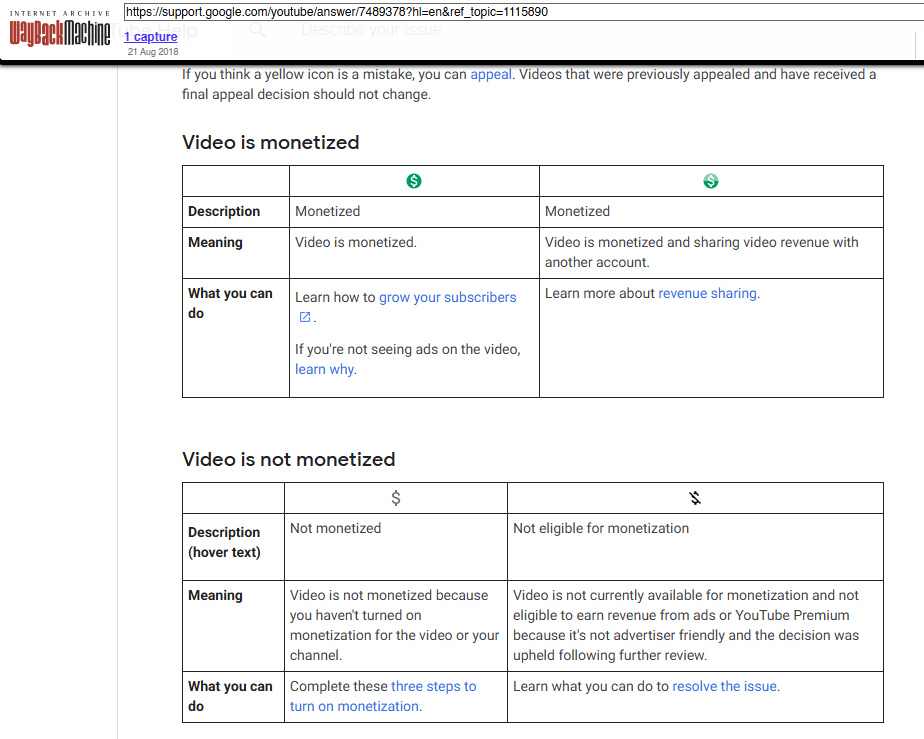Click Description header in monetized table

coord(236,212)
